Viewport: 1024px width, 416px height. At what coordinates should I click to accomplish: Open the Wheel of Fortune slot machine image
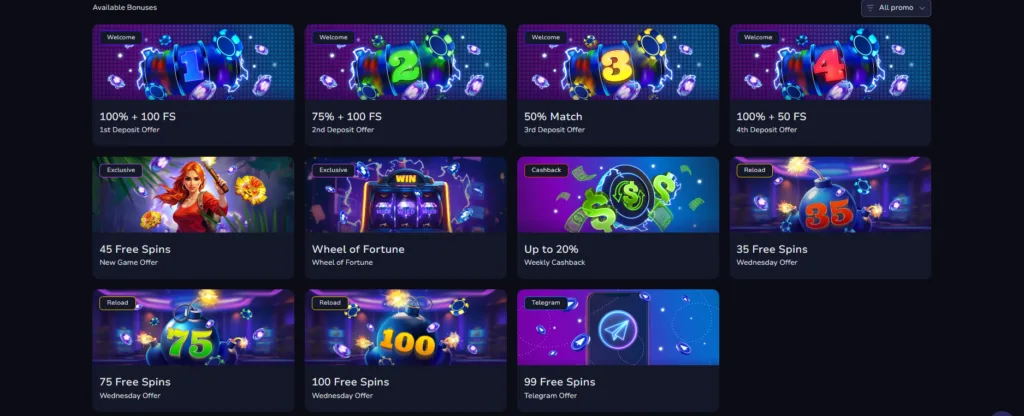pyautogui.click(x=406, y=200)
